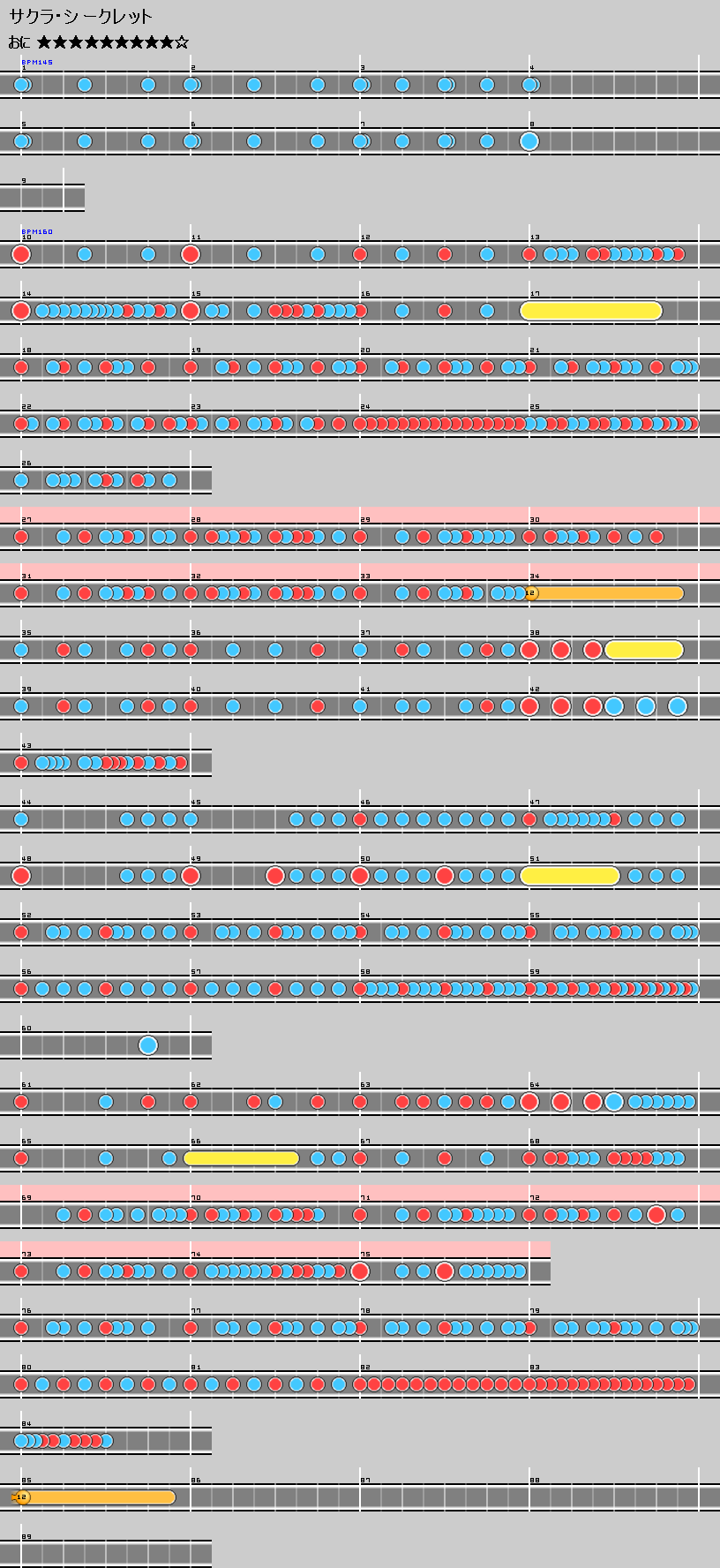Select the yellow drumroll in measure 66

tap(242, 1158)
